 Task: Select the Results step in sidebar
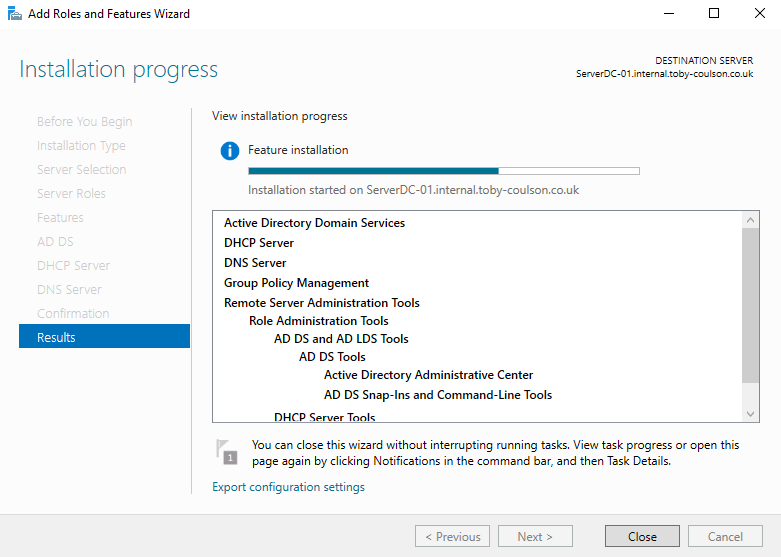click(x=104, y=337)
